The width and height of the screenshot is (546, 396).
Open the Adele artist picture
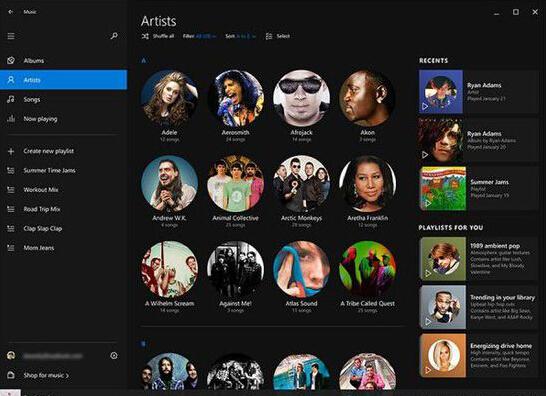click(x=170, y=98)
